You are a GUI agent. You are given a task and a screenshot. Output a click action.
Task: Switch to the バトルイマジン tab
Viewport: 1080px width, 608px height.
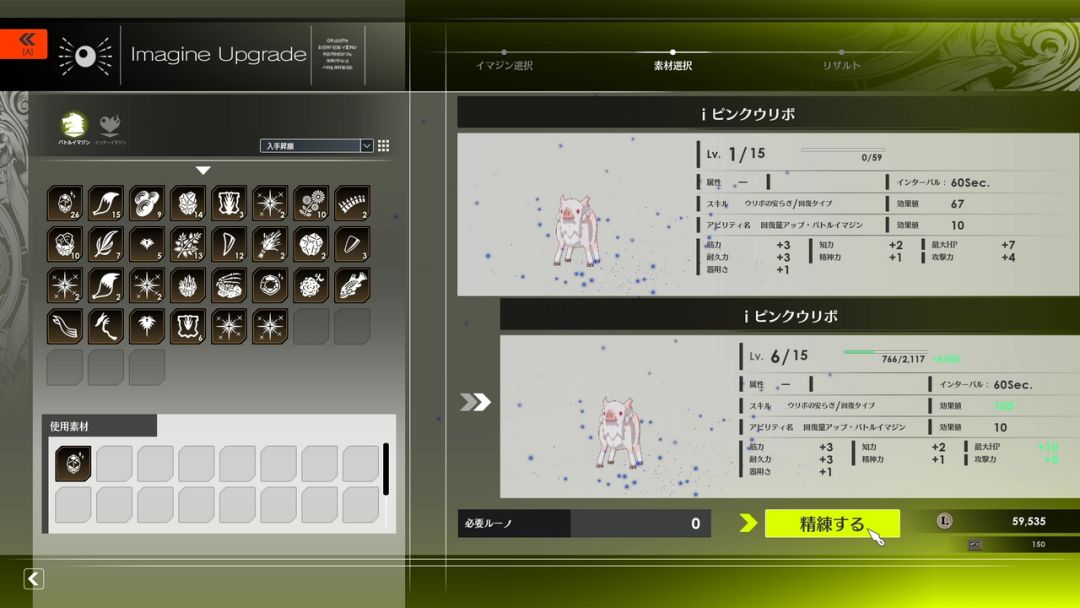[x=72, y=127]
